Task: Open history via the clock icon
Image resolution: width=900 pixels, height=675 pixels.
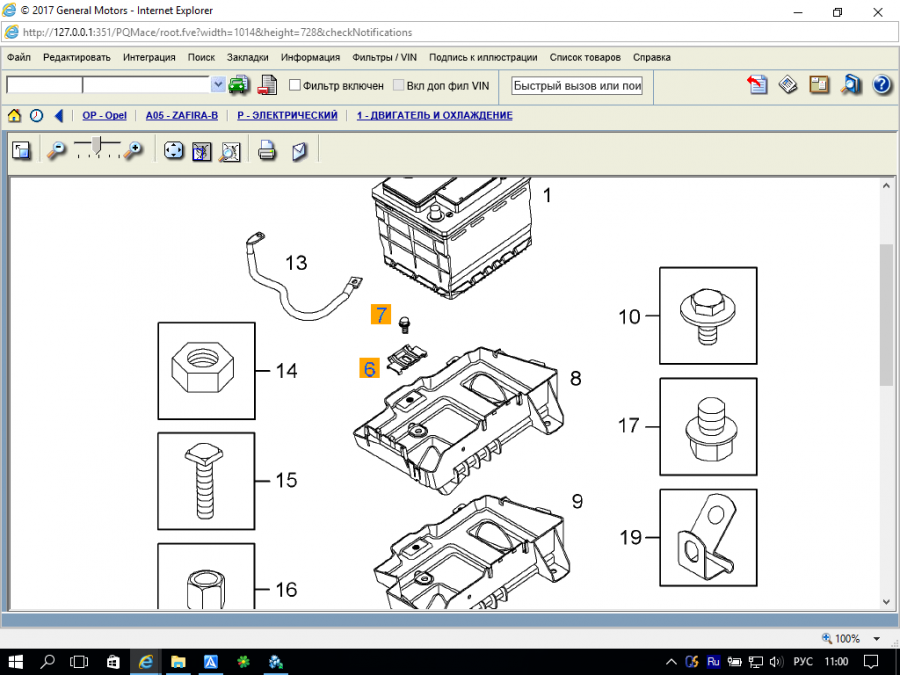Action: (x=36, y=116)
